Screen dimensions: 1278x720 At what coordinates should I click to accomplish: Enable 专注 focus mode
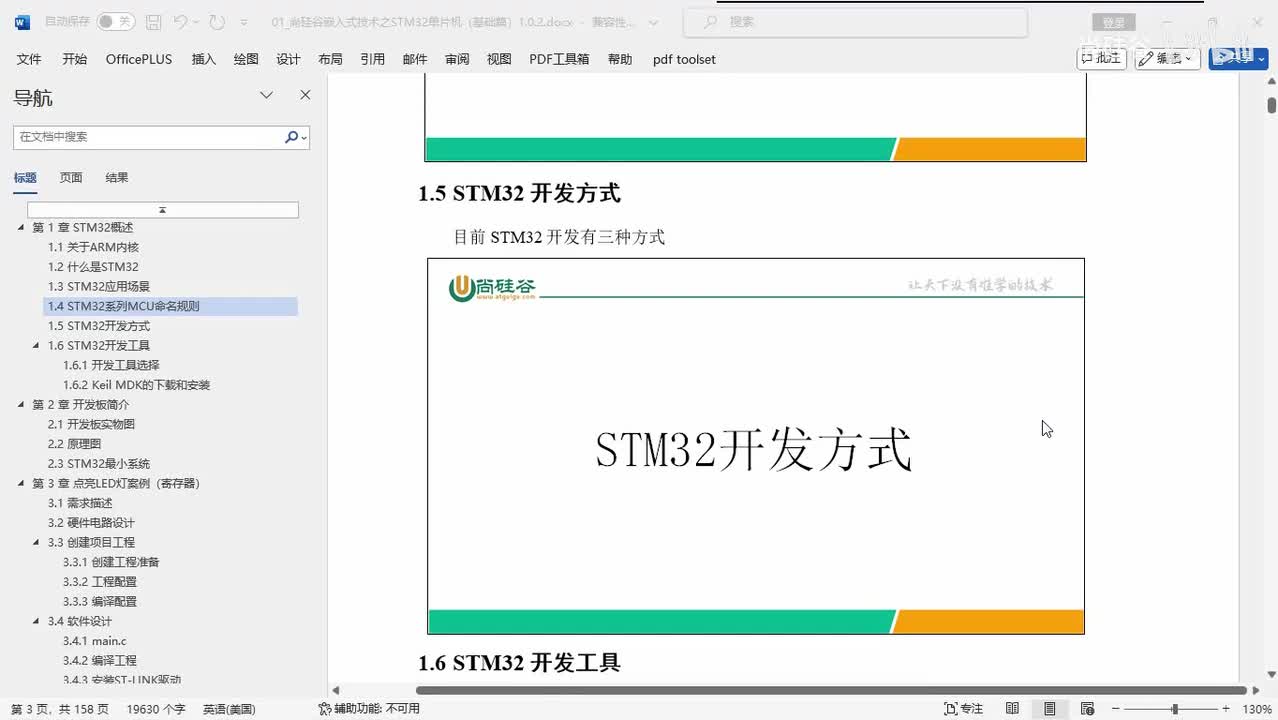tap(964, 709)
